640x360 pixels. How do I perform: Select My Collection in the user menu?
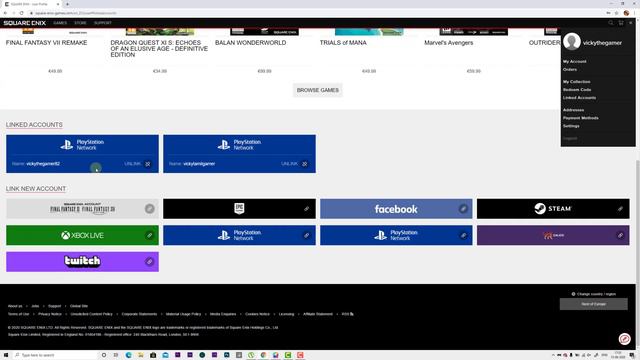(x=576, y=82)
